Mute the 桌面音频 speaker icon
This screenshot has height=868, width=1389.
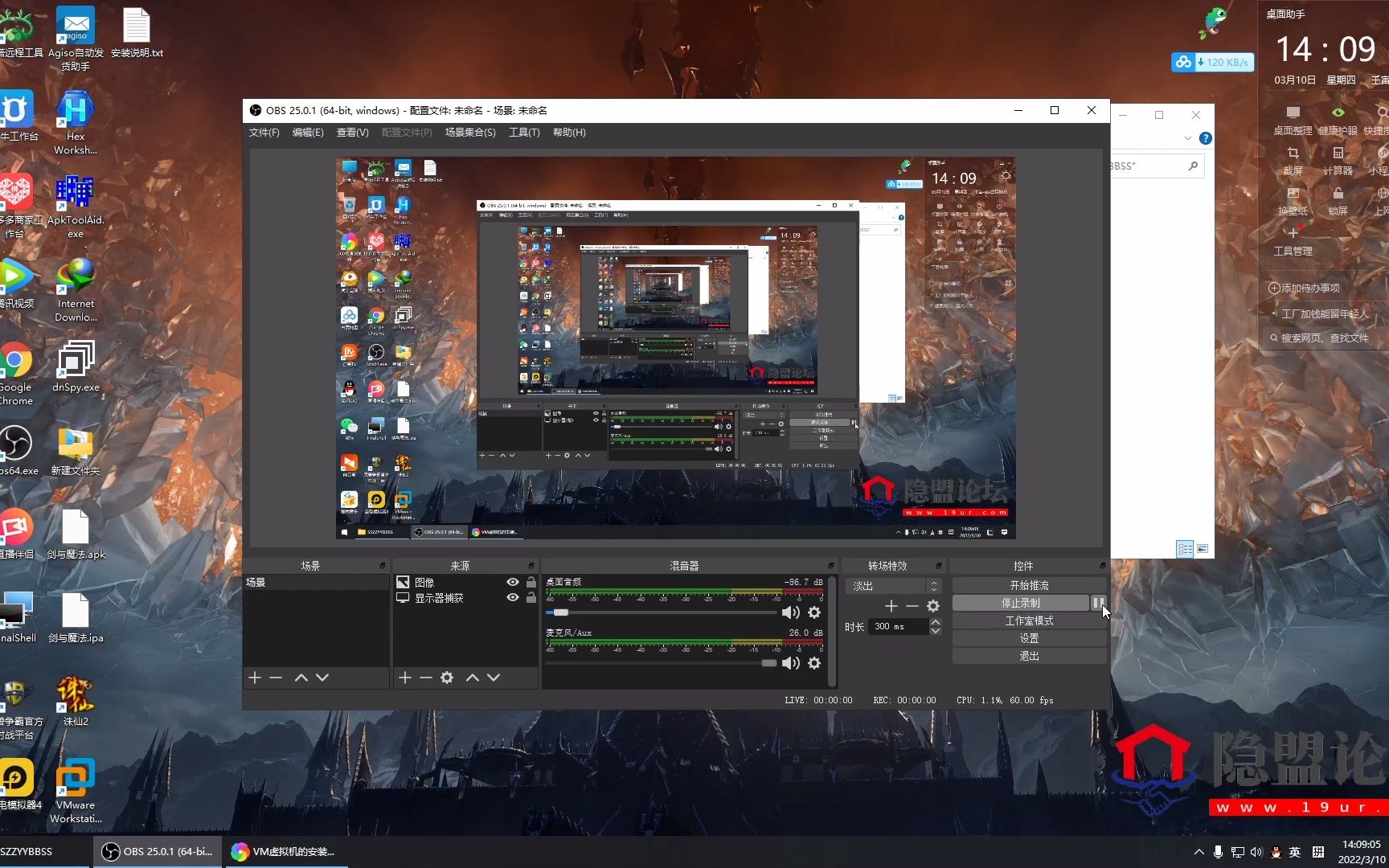[x=791, y=612]
